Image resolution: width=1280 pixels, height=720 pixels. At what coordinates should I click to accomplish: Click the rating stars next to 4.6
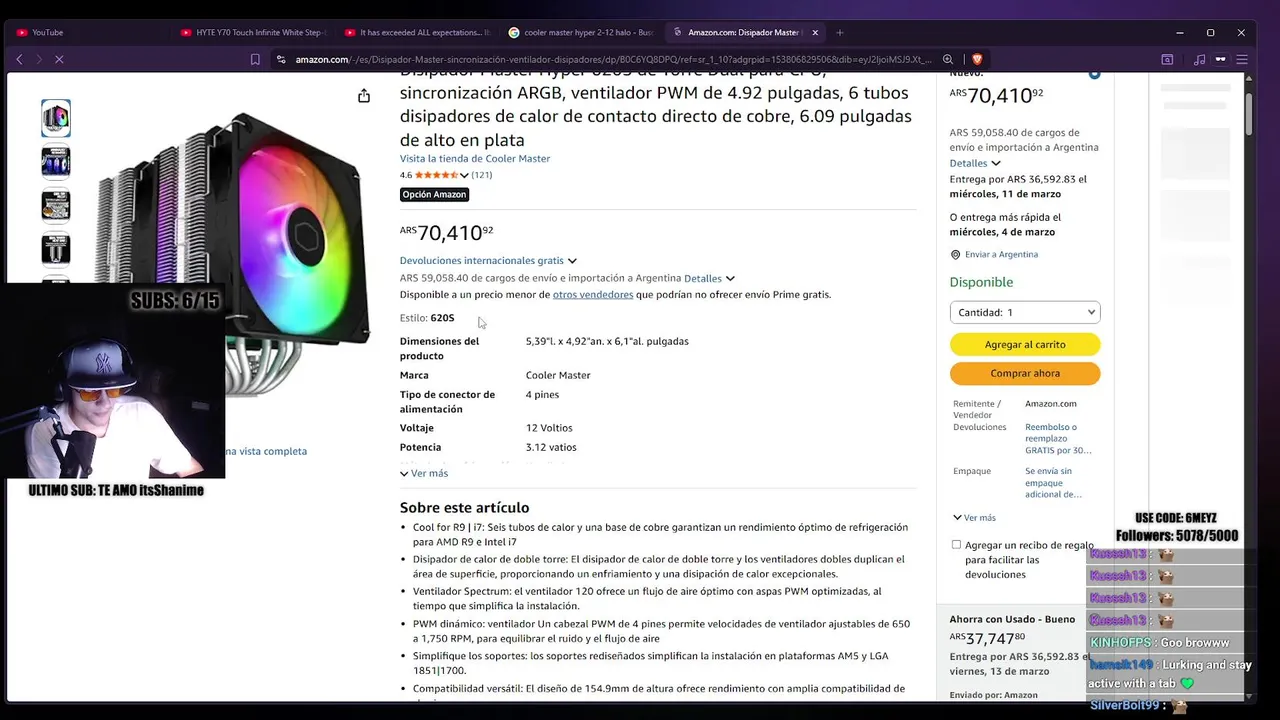[x=436, y=175]
